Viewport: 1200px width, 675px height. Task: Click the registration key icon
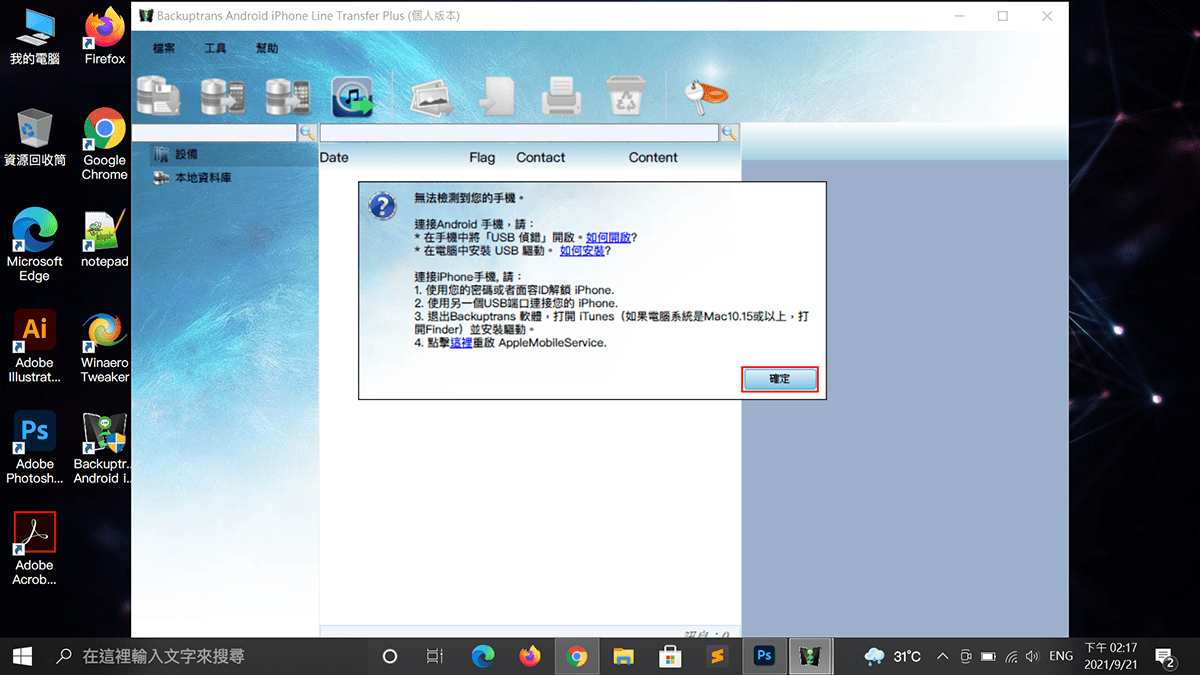(x=706, y=94)
